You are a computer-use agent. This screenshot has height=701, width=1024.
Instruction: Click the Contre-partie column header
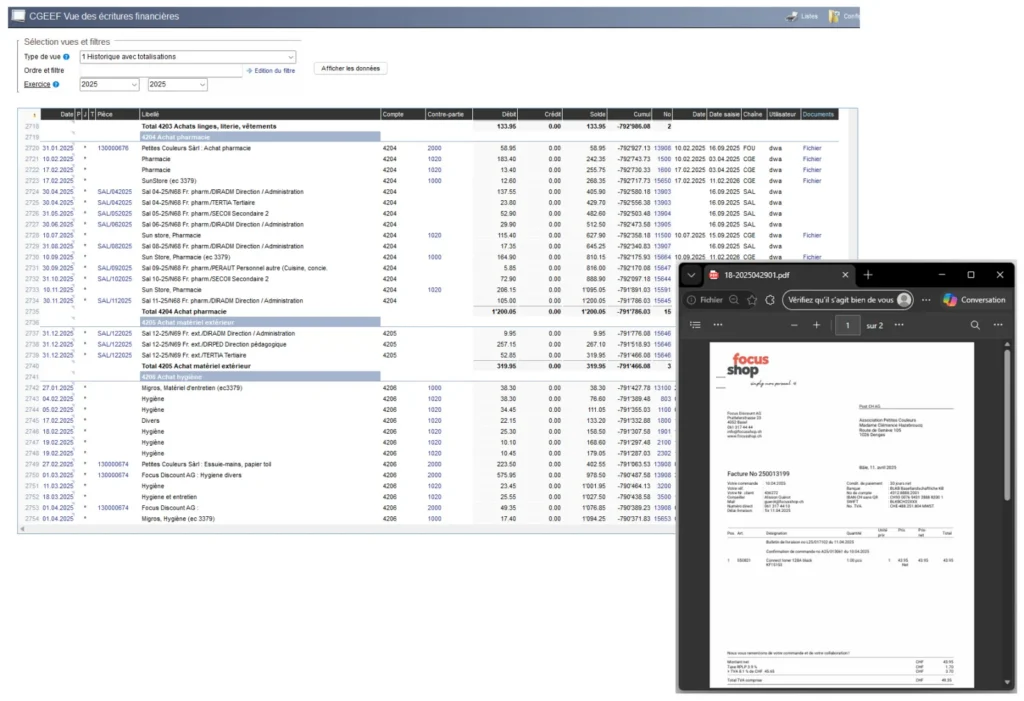click(x=448, y=114)
